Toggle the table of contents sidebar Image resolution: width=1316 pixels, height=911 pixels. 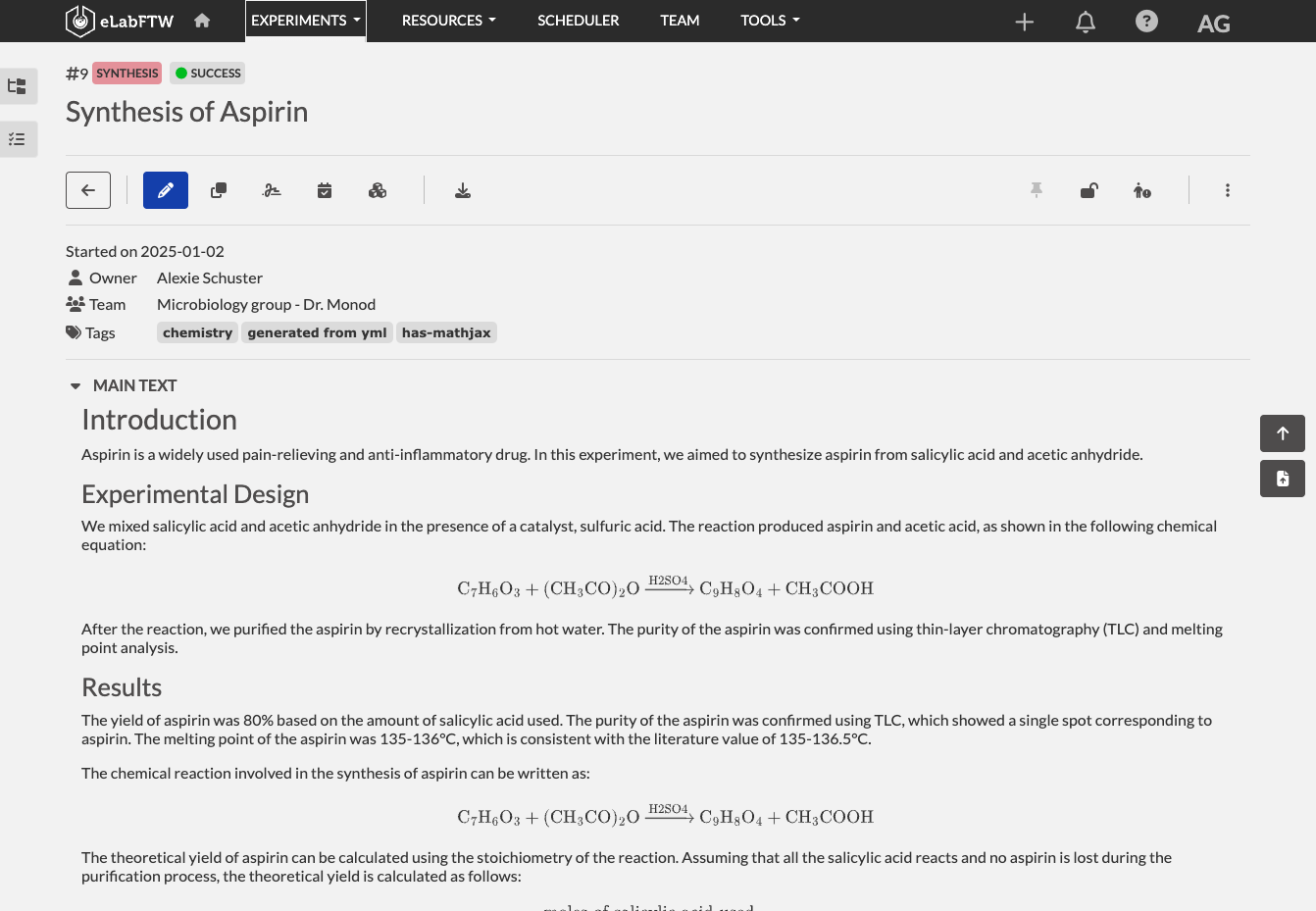click(17, 86)
